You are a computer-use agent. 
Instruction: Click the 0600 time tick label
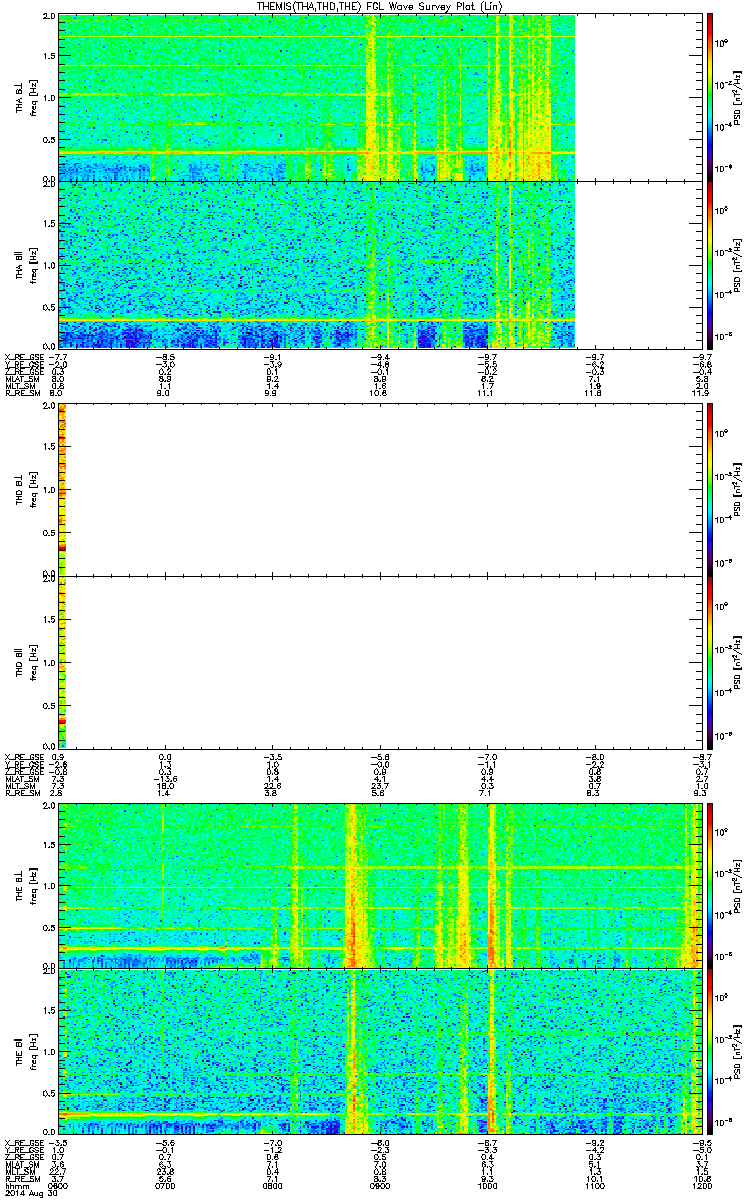tap(59, 1184)
